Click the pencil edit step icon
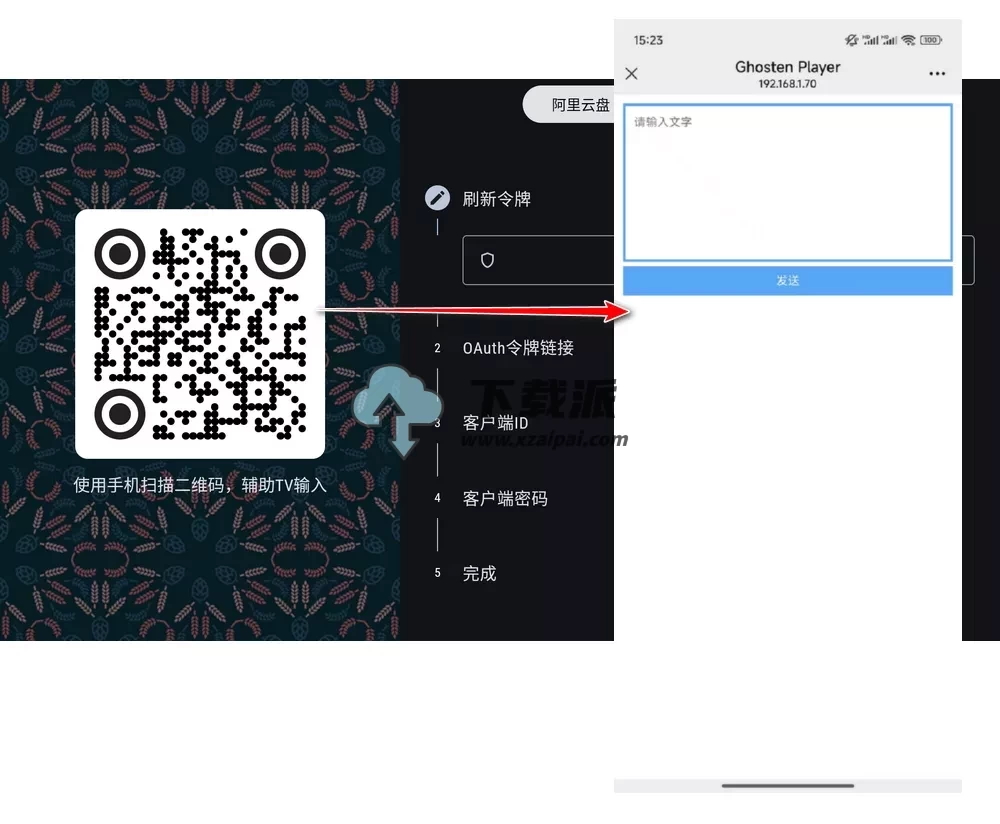This screenshot has width=1000, height=824. 438,198
